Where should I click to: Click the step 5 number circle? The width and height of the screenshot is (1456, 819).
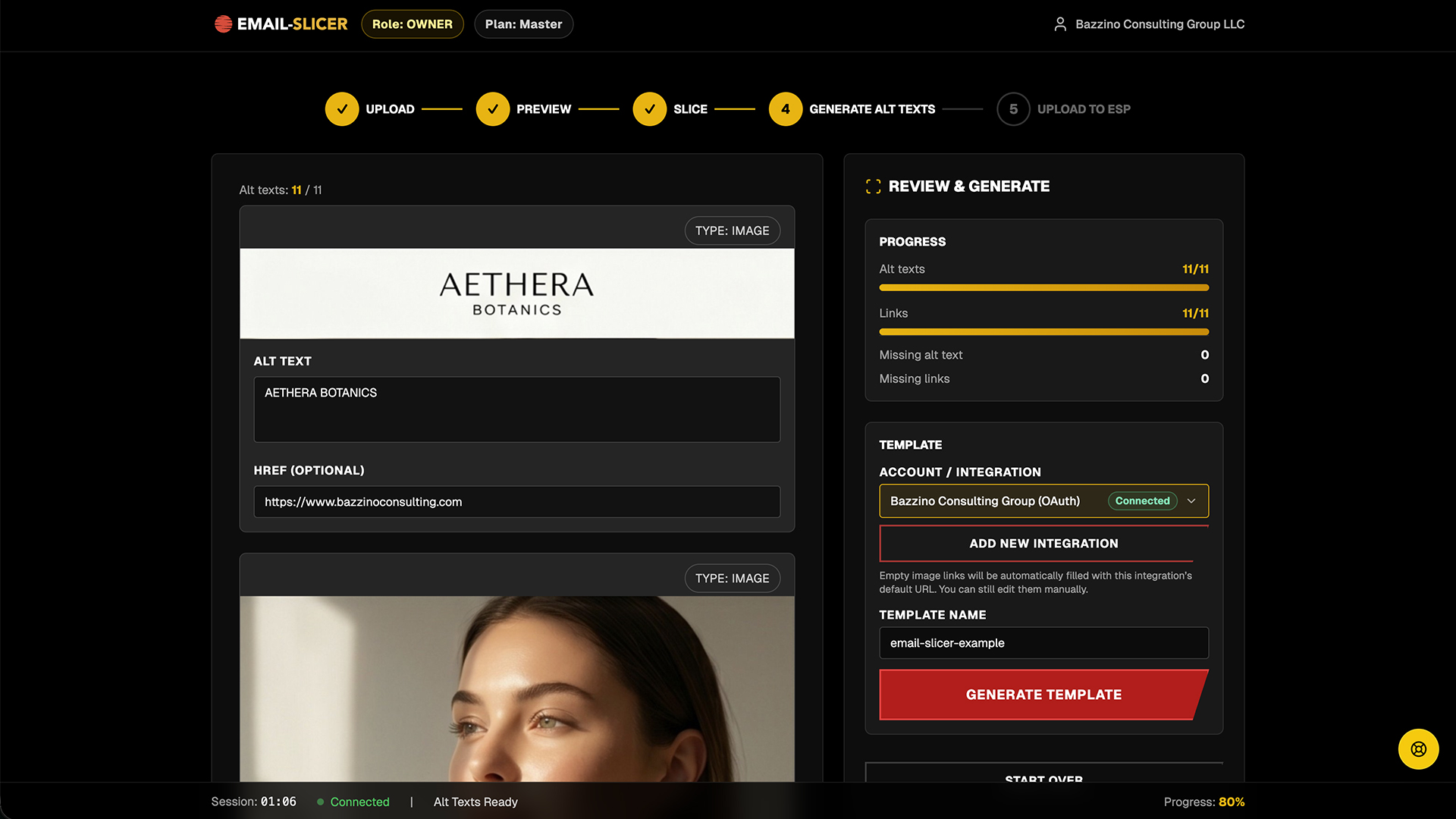[1013, 109]
